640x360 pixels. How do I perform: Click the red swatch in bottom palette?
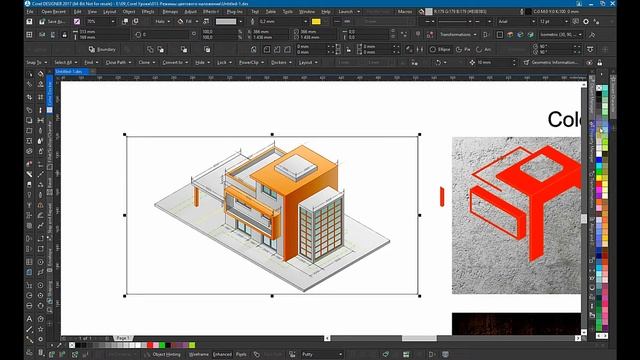tap(150, 345)
